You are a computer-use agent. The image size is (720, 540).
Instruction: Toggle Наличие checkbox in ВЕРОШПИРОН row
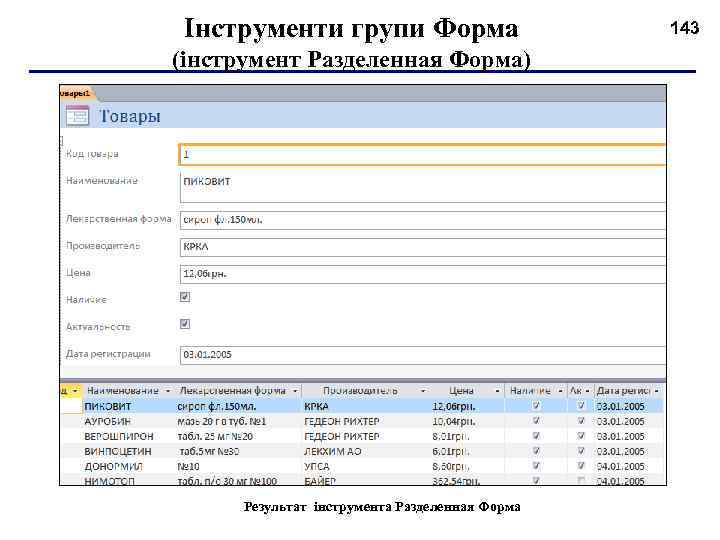pyautogui.click(x=535, y=436)
